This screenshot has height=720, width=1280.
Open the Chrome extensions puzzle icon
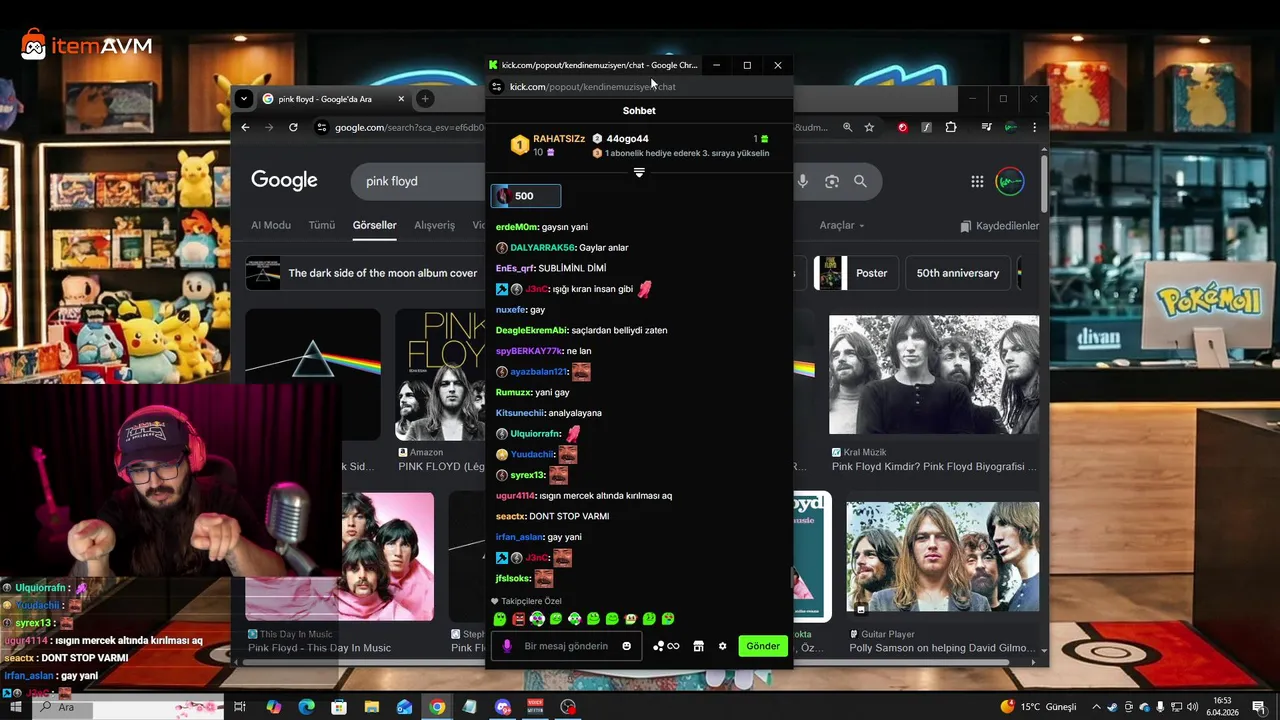click(x=951, y=127)
